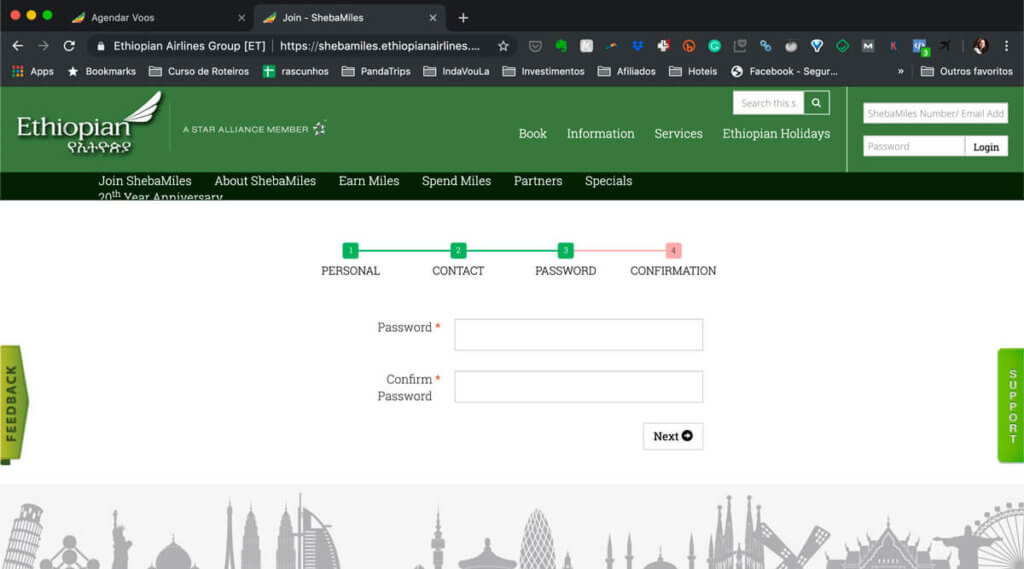Viewport: 1024px width, 569px height.
Task: Bookmark this page with the star icon
Action: click(x=503, y=46)
